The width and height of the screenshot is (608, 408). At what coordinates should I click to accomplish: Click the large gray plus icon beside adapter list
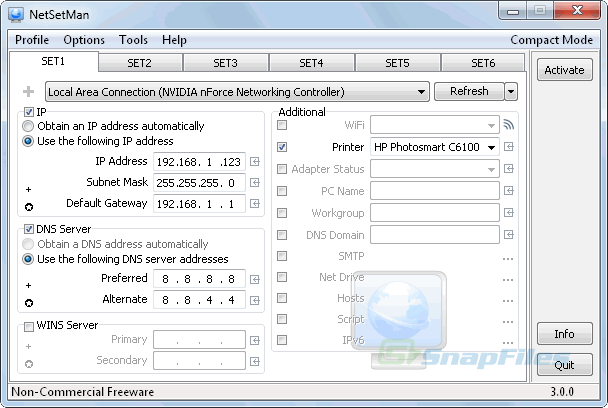[x=28, y=92]
